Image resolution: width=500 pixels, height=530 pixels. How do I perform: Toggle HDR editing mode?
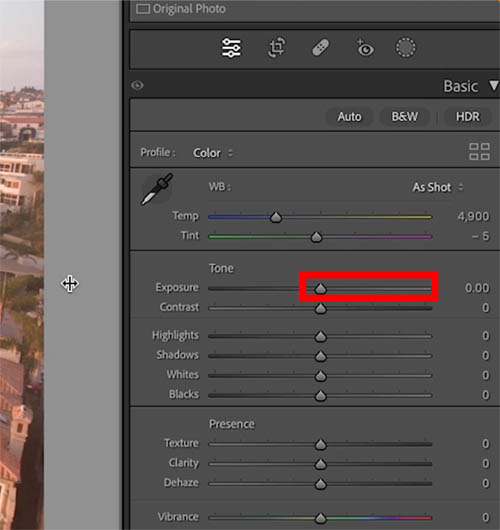468,117
